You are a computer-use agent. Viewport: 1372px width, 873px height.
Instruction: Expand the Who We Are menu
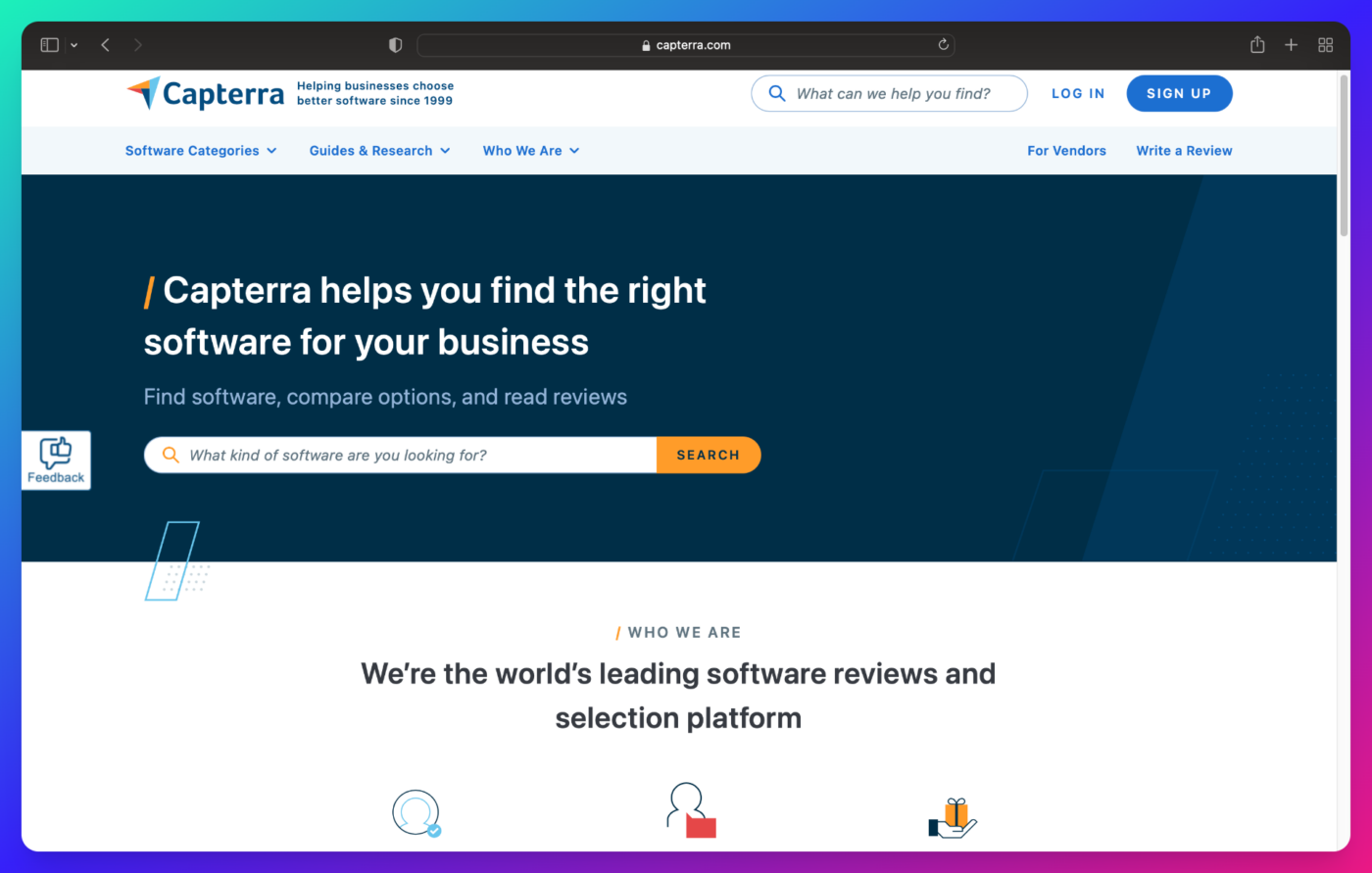coord(530,150)
